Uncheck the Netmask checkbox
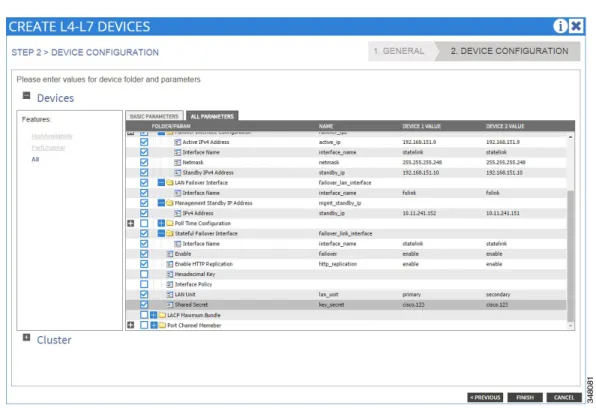The image size is (596, 414). (144, 162)
